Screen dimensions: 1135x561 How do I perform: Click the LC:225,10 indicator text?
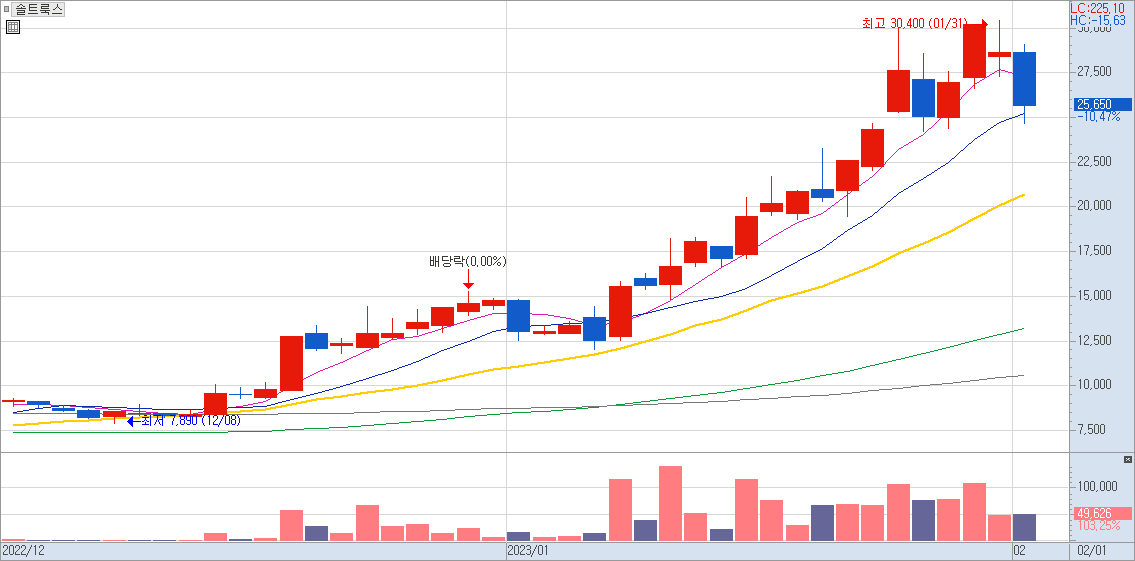pyautogui.click(x=1098, y=8)
